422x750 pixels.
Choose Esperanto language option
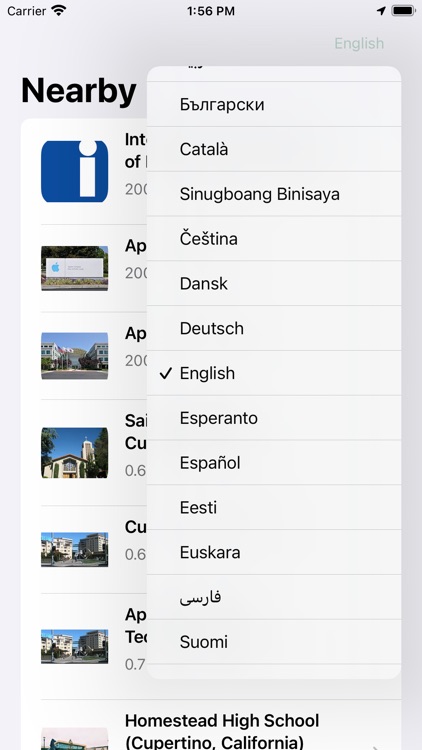point(274,418)
